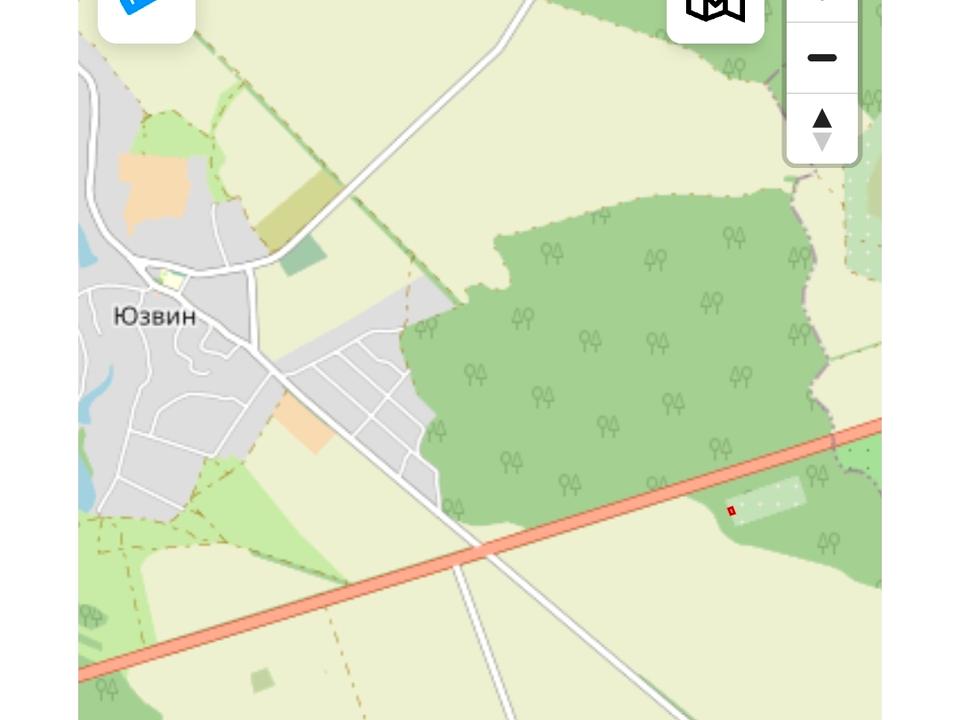
Task: Click the Юзвин village label
Action: [x=155, y=317]
